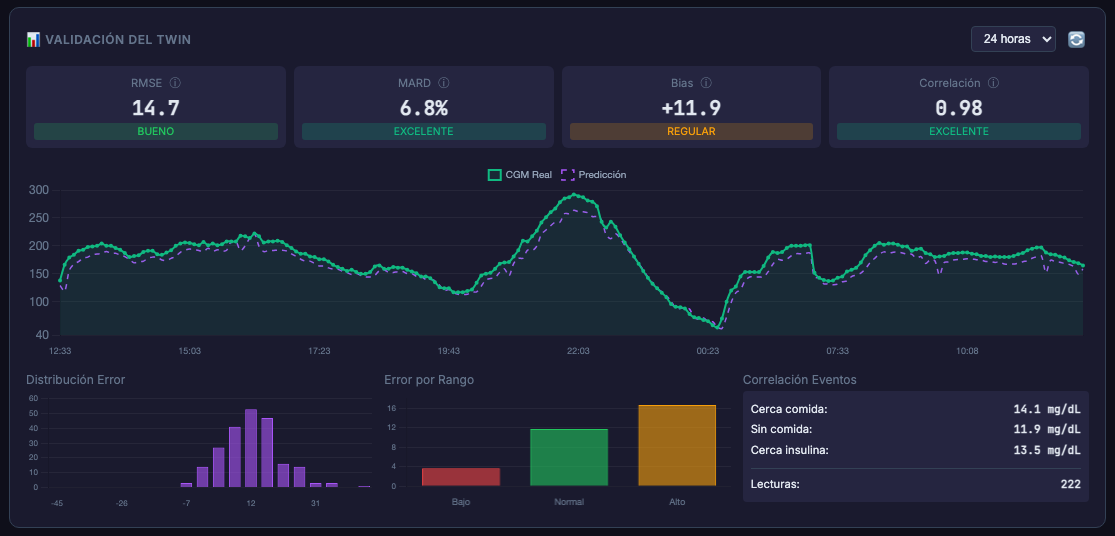Screen dimensions: 1115x536
Task: Open the 24 horas dropdown
Action: pos(1013,39)
